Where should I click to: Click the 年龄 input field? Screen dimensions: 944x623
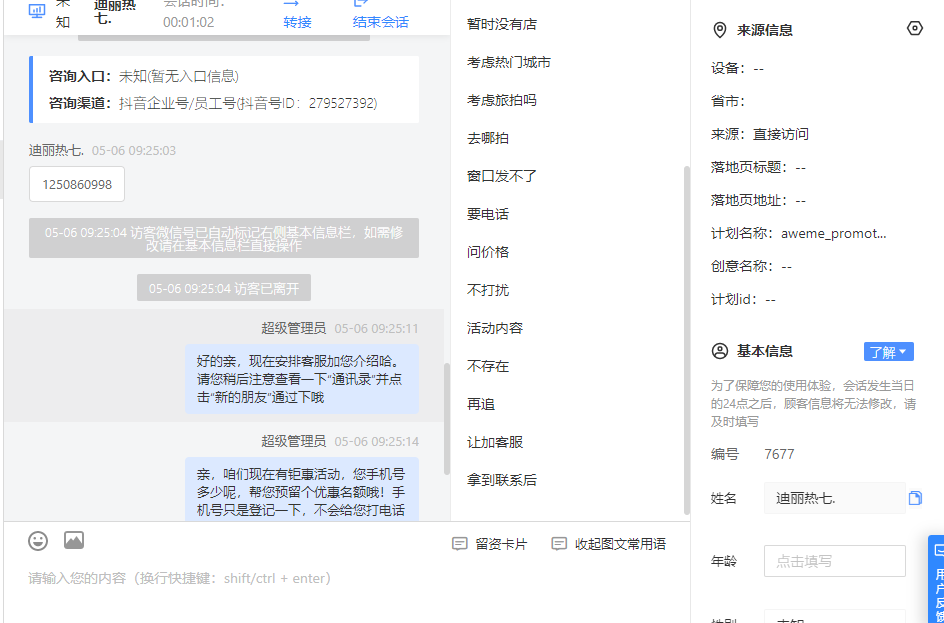tap(834, 561)
